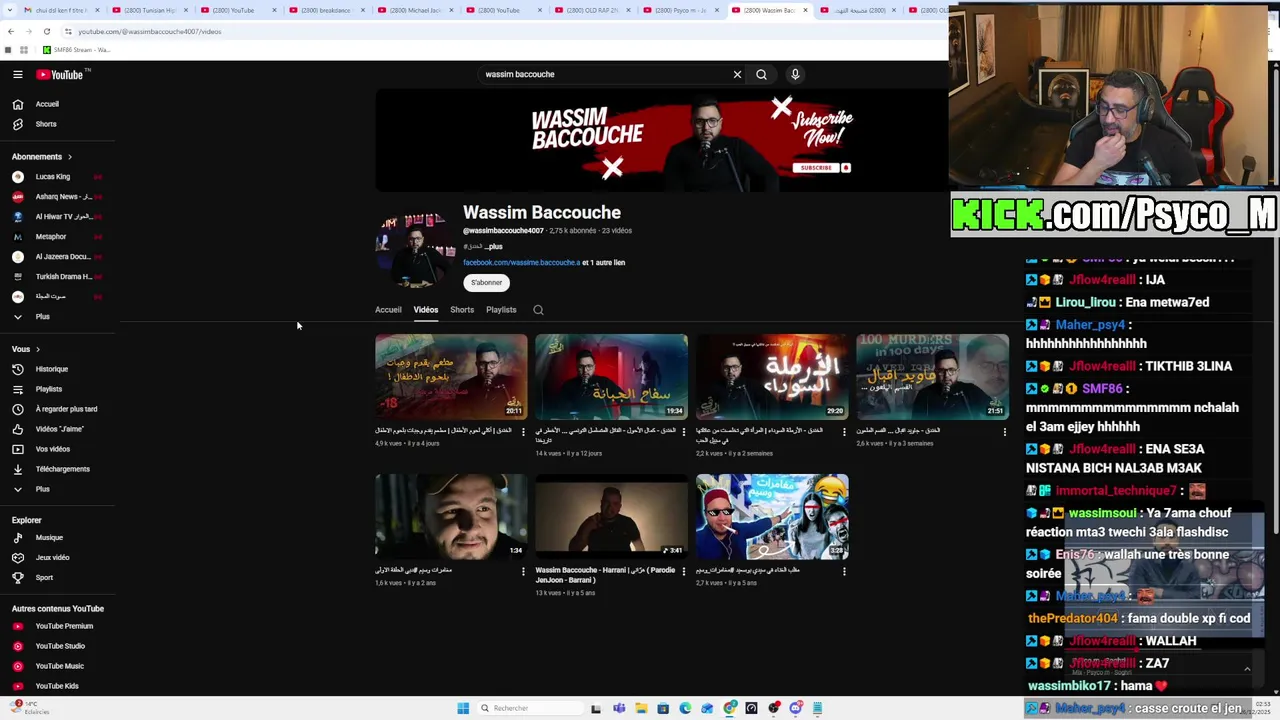
Task: Search within channel using magnifier icon
Action: [538, 310]
